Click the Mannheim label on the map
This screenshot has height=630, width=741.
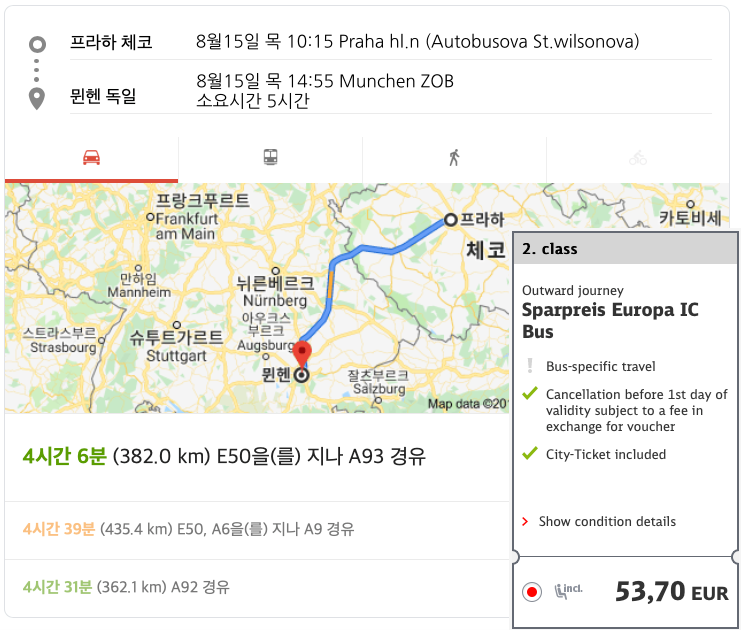(x=139, y=293)
